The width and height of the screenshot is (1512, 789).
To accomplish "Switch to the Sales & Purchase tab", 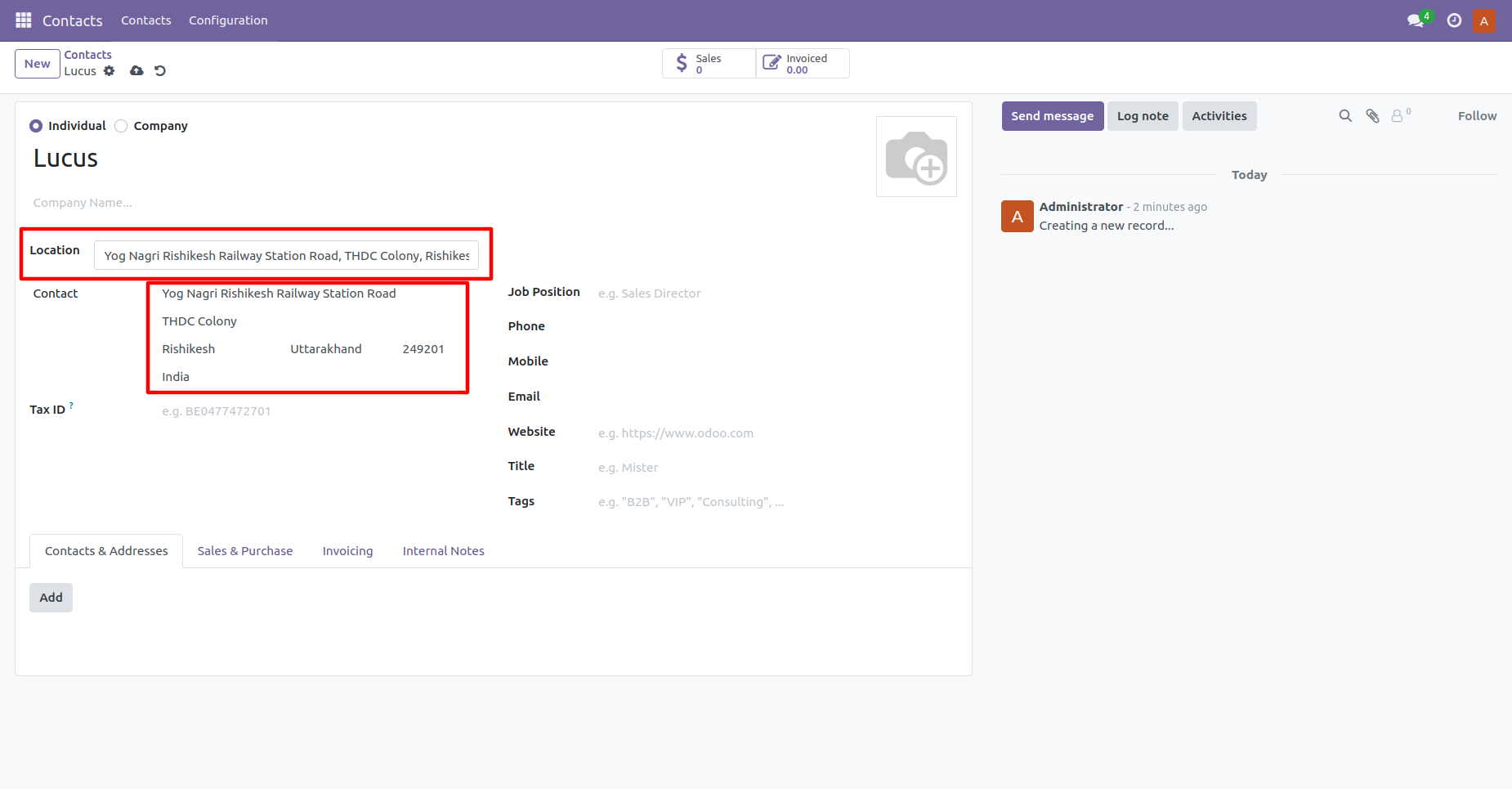I will [x=244, y=550].
